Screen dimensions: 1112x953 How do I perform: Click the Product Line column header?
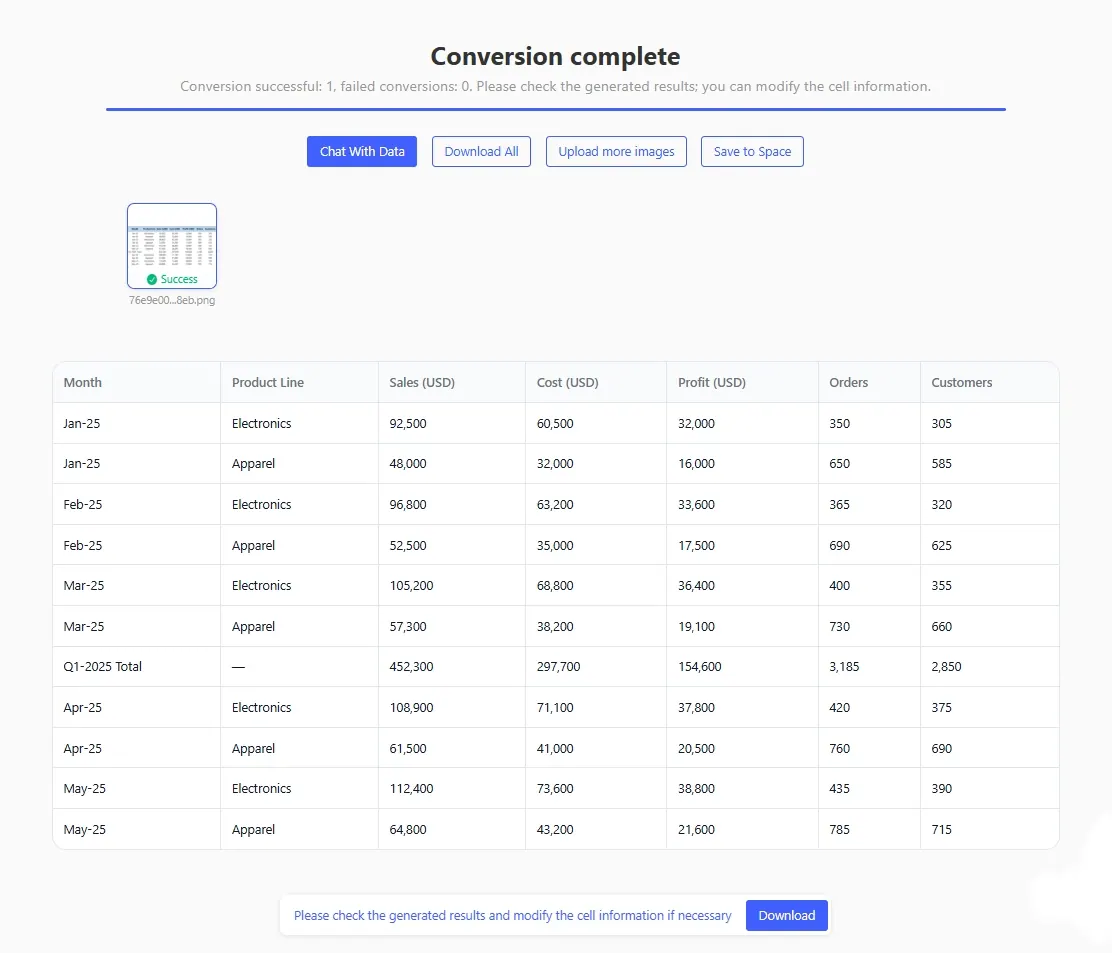tap(268, 382)
